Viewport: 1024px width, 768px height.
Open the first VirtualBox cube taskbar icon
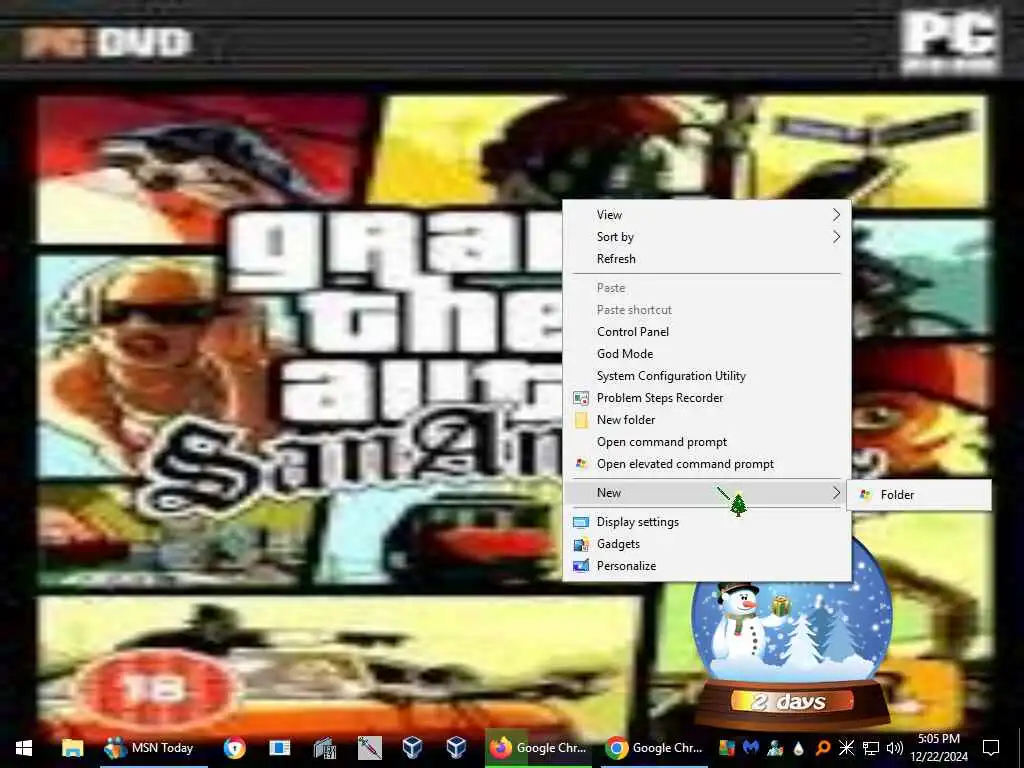412,747
